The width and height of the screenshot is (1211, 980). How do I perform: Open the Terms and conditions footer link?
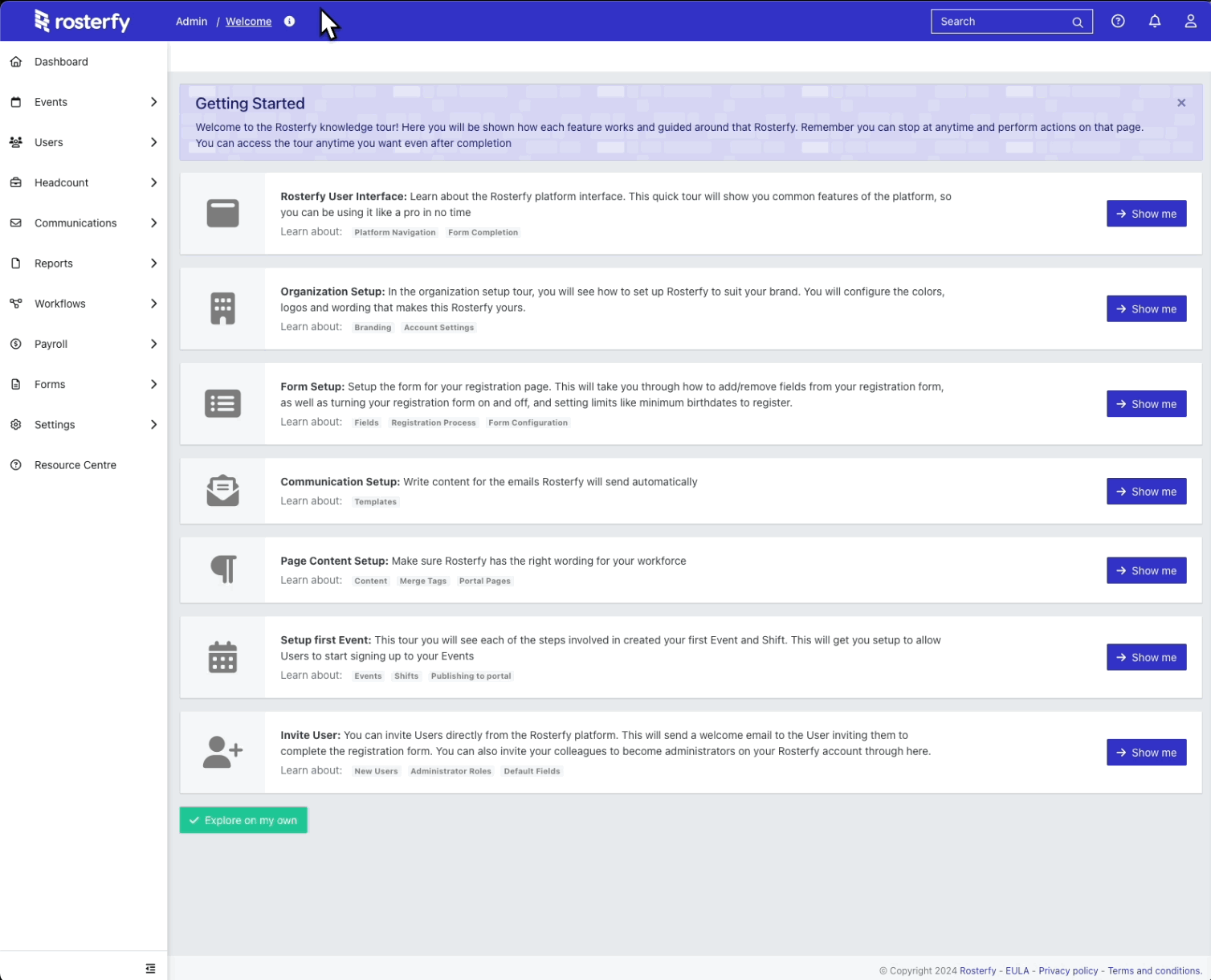[1155, 970]
